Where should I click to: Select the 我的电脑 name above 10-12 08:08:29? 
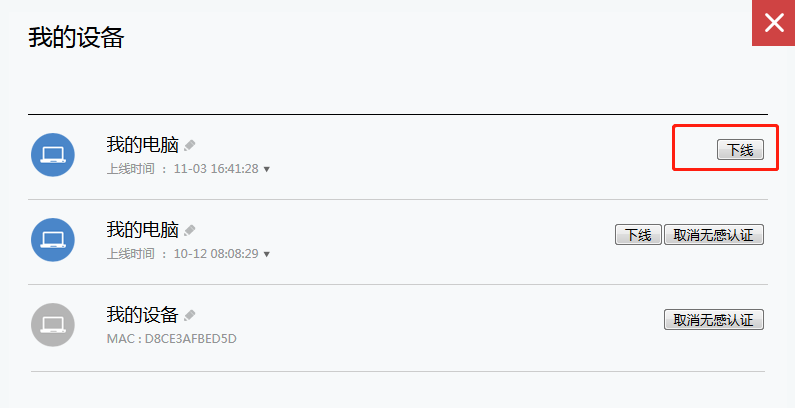pyautogui.click(x=142, y=230)
